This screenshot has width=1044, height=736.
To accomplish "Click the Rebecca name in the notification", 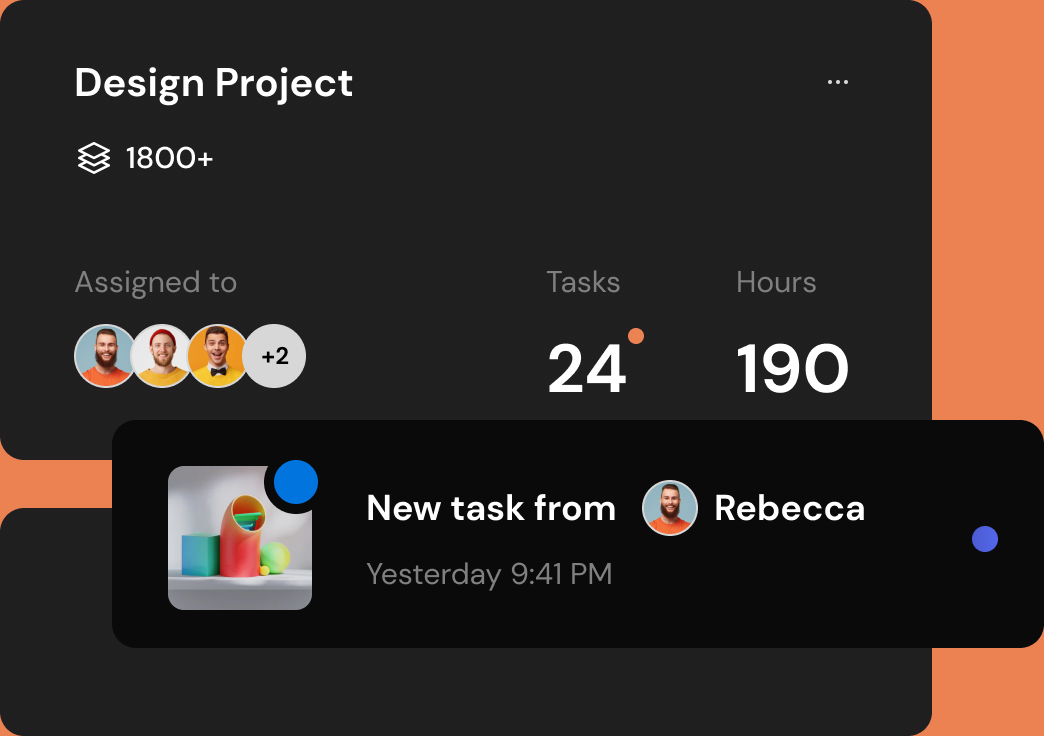I will coord(789,508).
